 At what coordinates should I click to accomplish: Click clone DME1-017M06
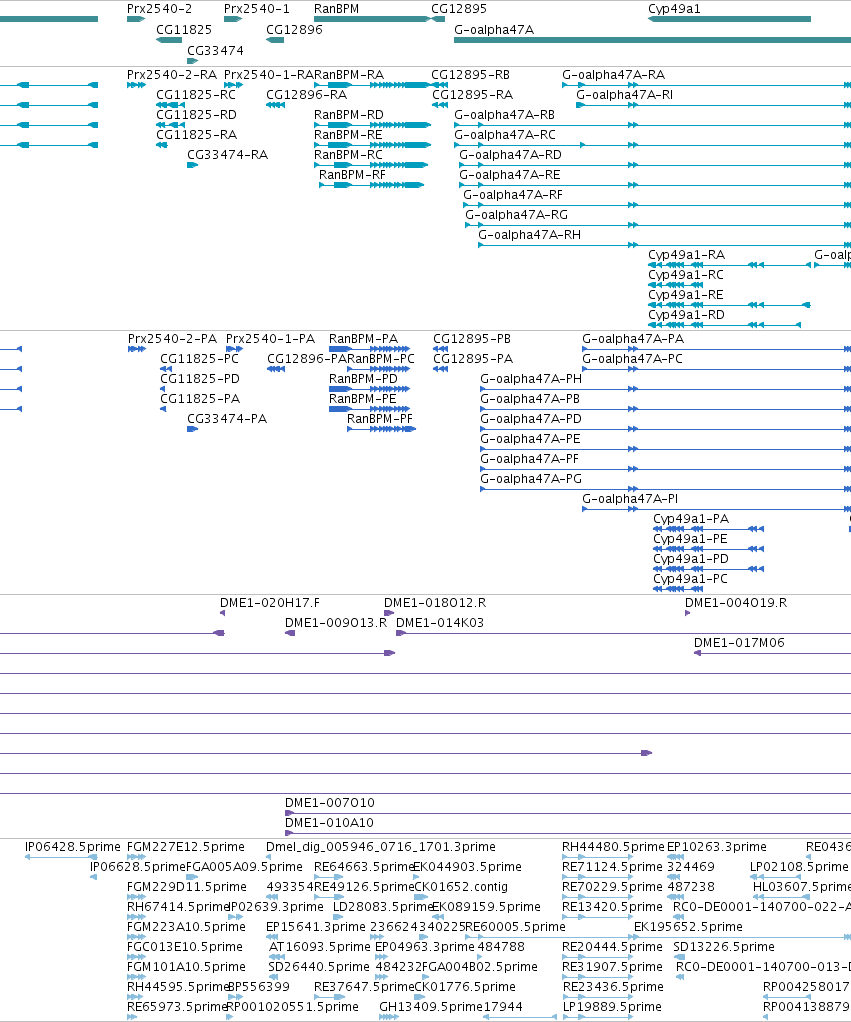coord(739,643)
